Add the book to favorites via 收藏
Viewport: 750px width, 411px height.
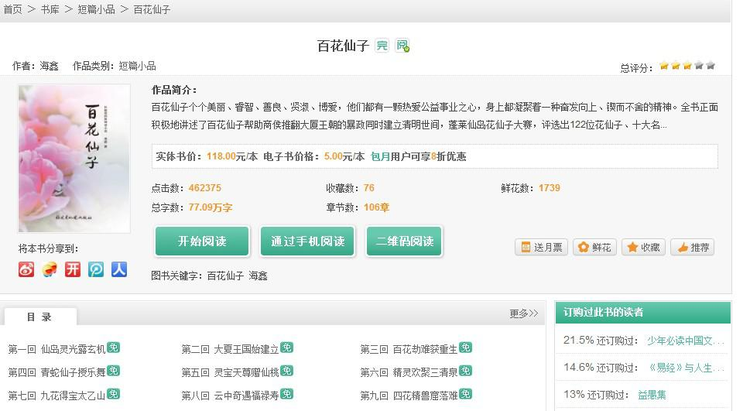pos(643,247)
